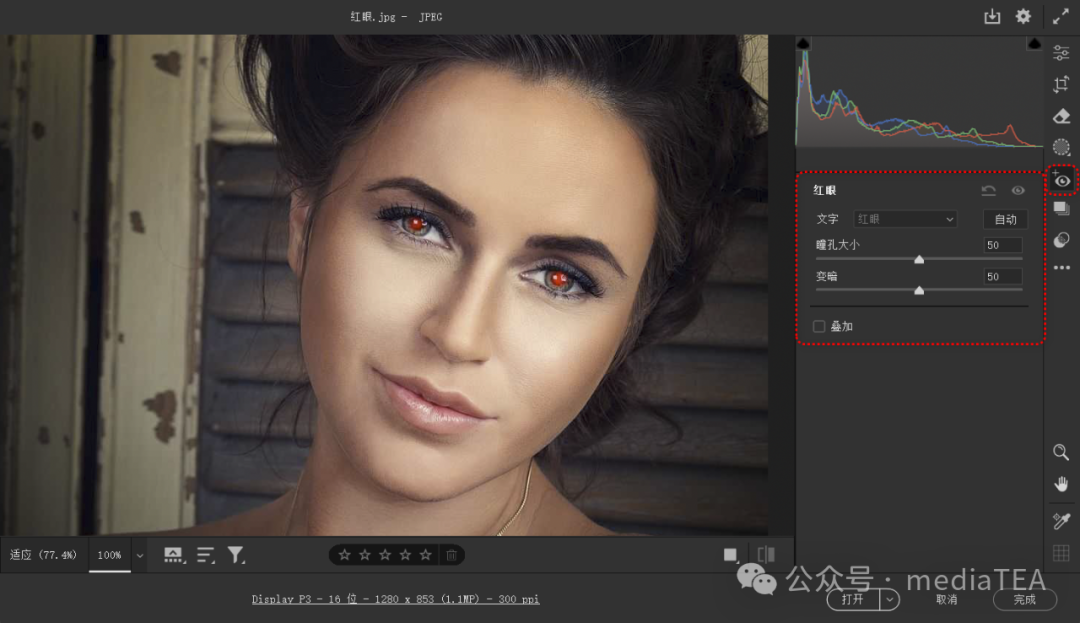The height and width of the screenshot is (623, 1080).
Task: Select 100% zoom level
Action: (x=109, y=555)
